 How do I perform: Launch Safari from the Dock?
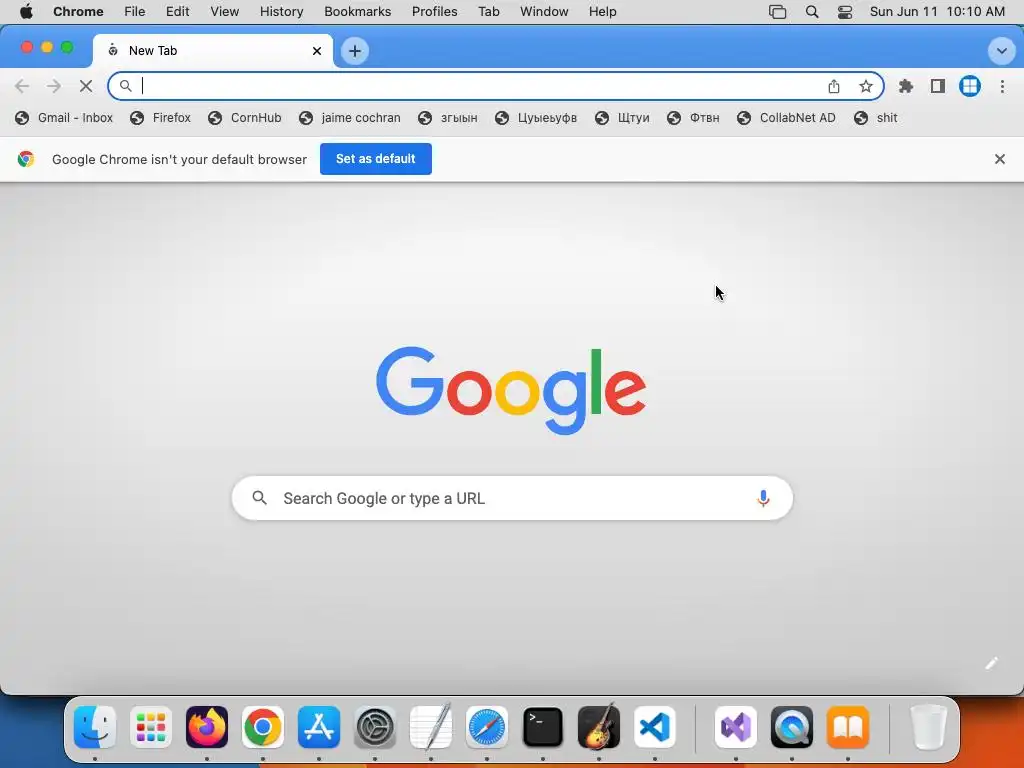tap(487, 727)
